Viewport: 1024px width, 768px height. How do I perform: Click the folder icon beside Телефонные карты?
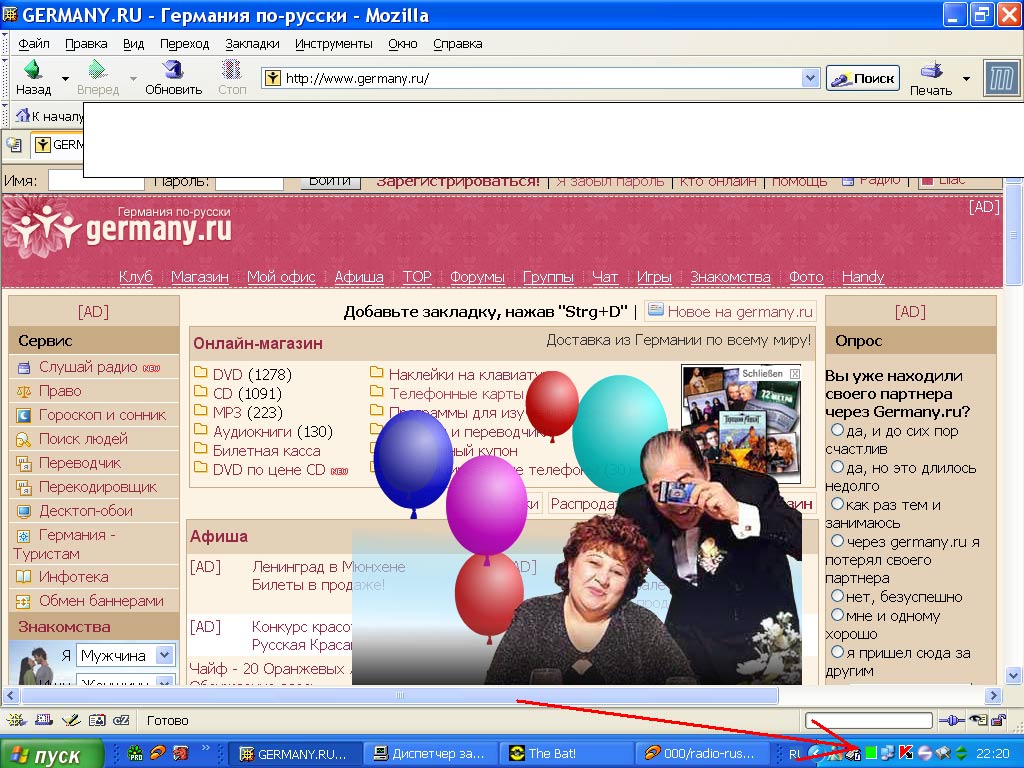[x=376, y=392]
